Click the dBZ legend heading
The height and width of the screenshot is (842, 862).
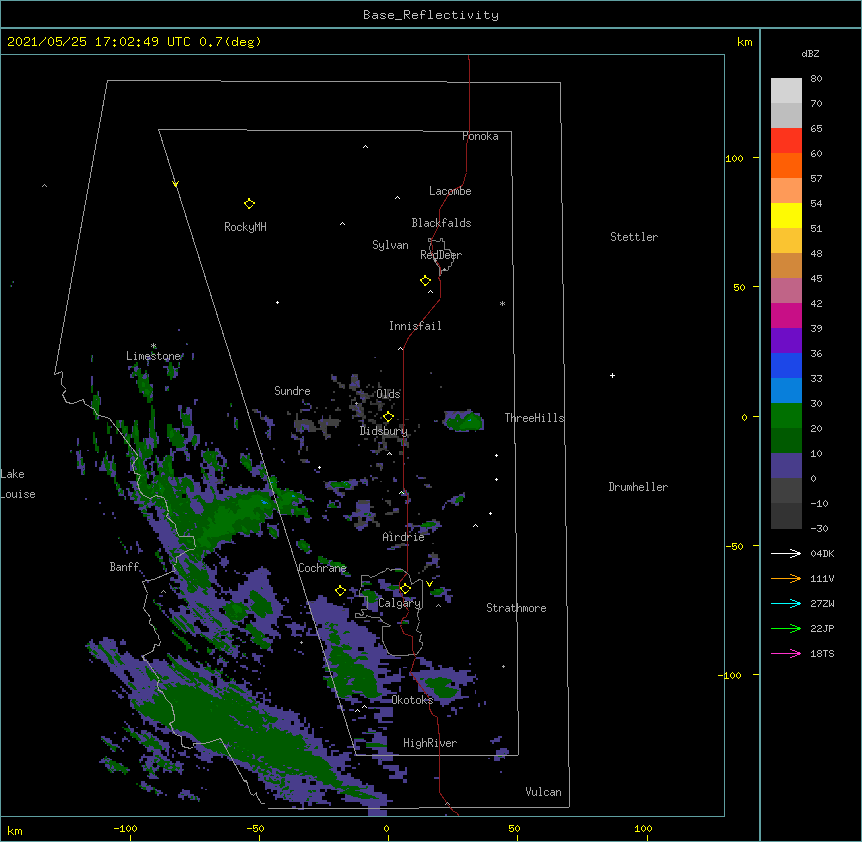[x=810, y=54]
